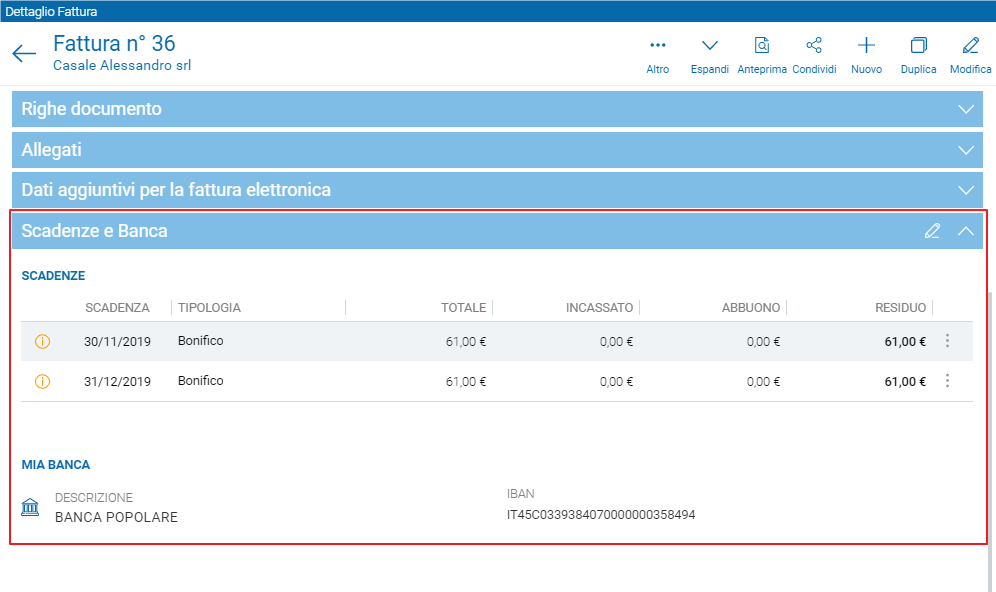The width and height of the screenshot is (996, 592).
Task: Click Bonifico in the 31/12/2019 row
Action: (201, 381)
